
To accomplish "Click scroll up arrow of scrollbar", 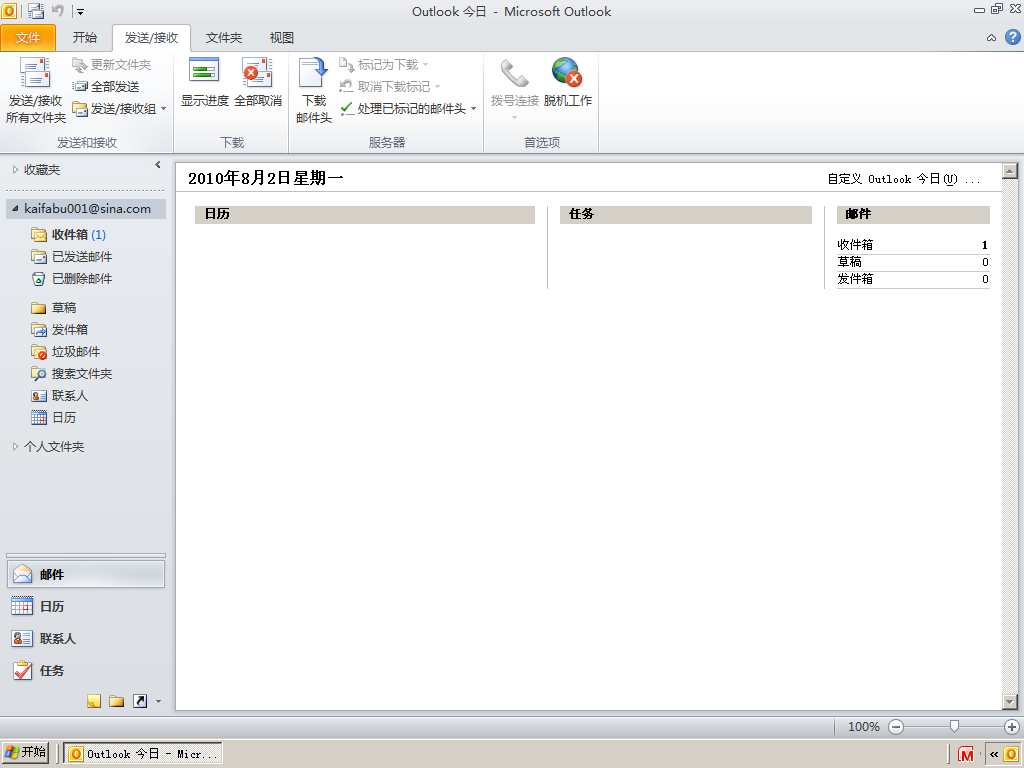I will coord(1010,171).
